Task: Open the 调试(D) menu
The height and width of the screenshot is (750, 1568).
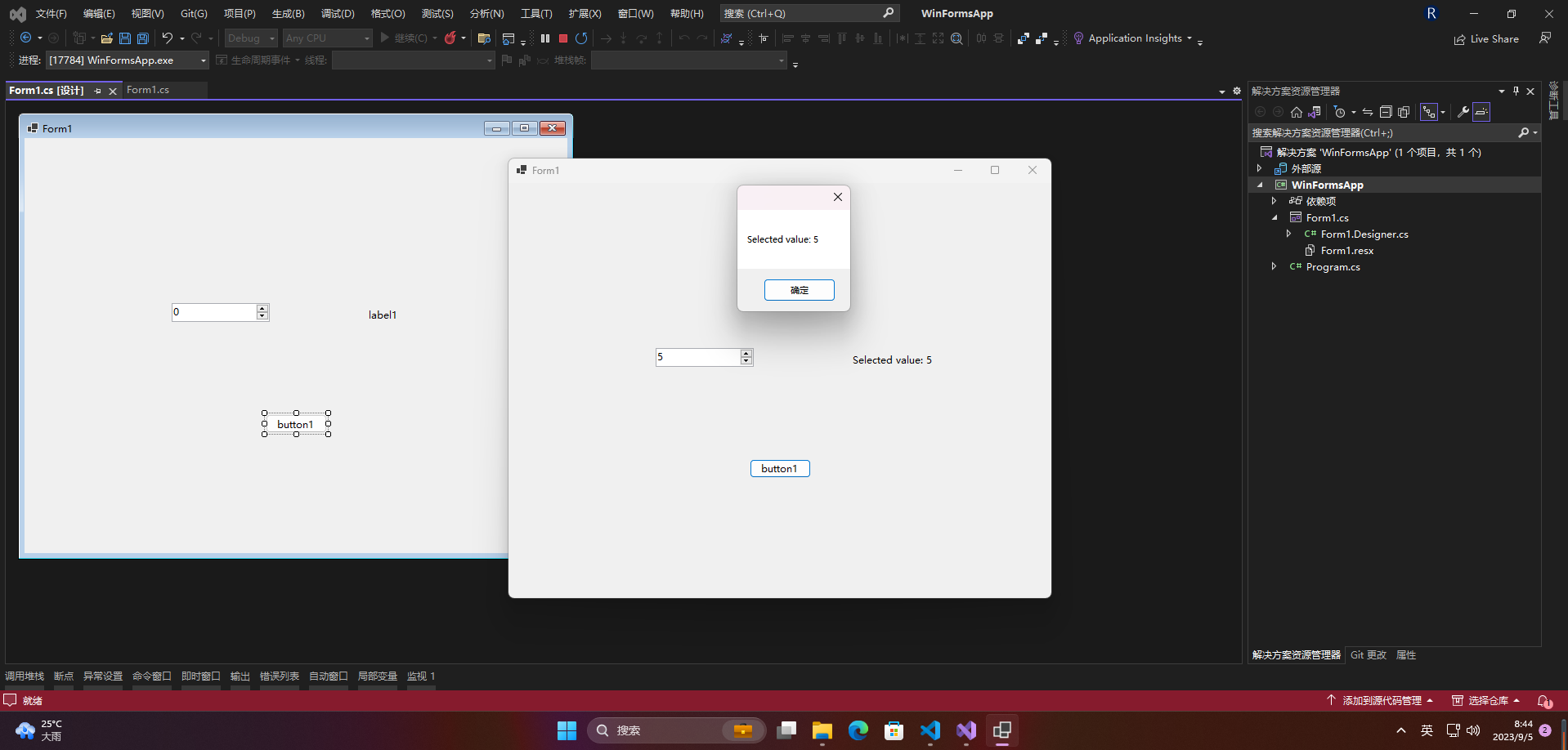Action: click(338, 14)
